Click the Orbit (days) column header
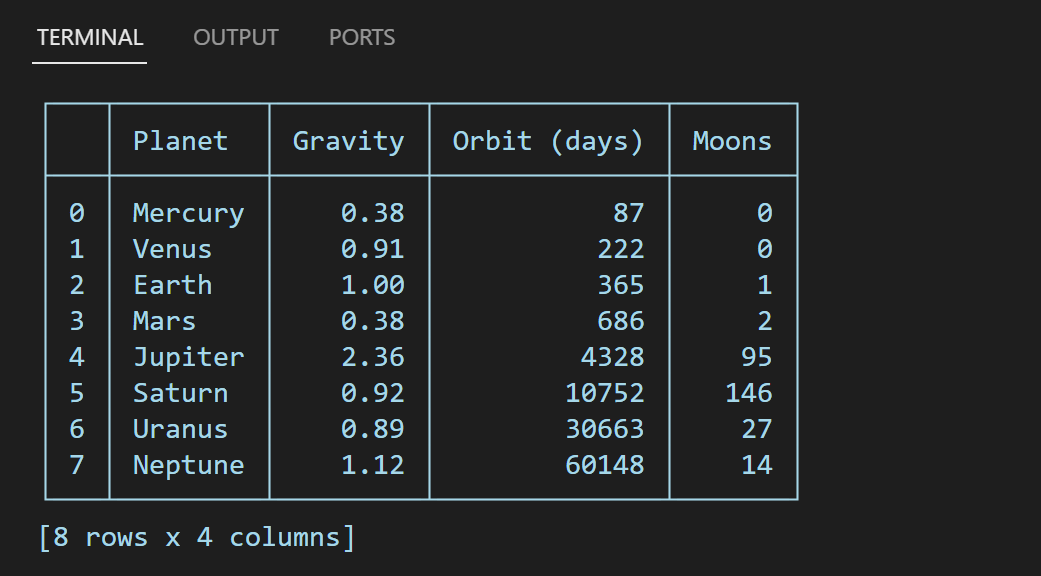 tap(548, 141)
